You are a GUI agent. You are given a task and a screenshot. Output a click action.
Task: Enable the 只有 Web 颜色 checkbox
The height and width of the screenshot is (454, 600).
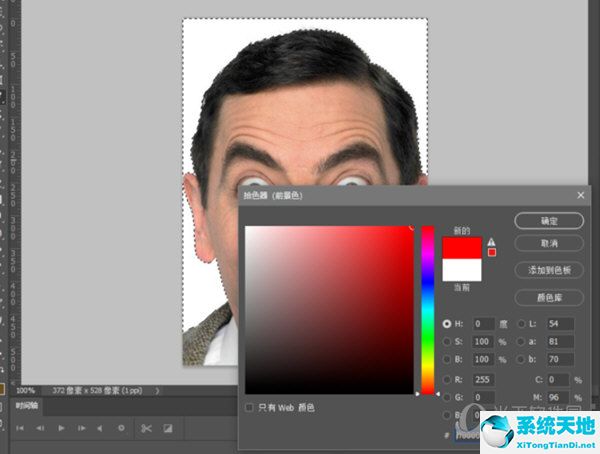point(249,407)
